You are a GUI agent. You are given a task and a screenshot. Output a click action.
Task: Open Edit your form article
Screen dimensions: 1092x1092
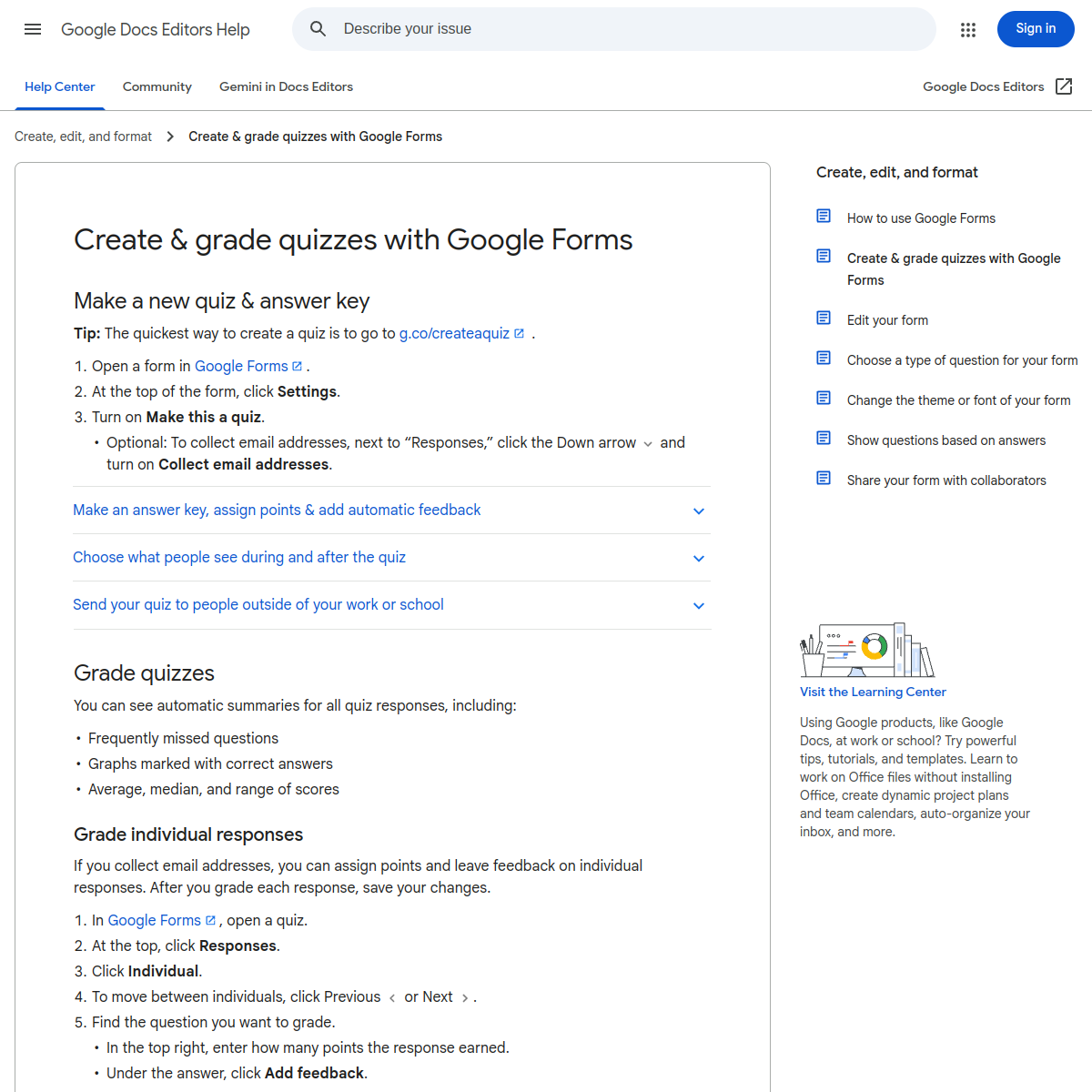pyautogui.click(x=887, y=320)
